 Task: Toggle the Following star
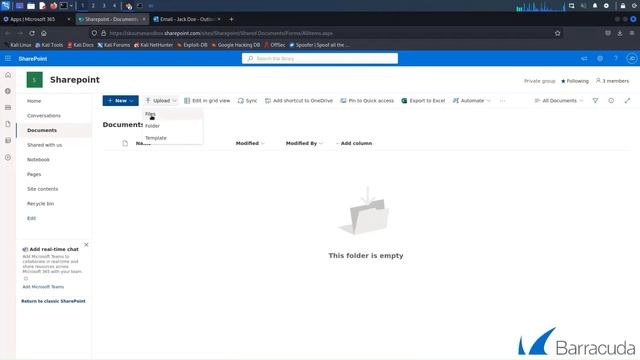click(x=575, y=81)
